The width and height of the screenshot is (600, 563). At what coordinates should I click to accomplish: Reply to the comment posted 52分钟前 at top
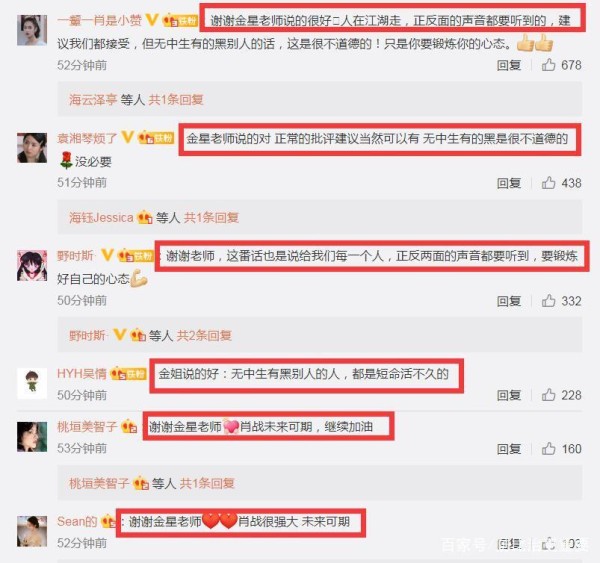point(509,65)
